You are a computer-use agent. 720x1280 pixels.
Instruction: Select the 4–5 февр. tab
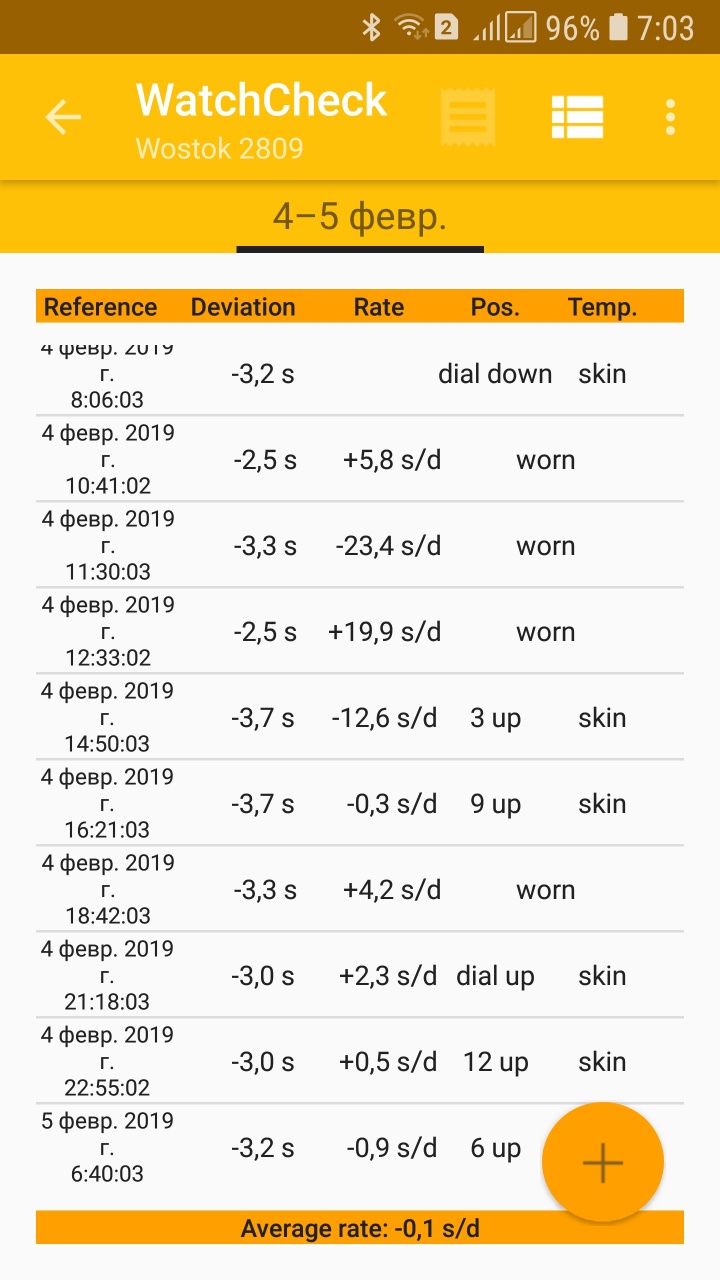[360, 217]
